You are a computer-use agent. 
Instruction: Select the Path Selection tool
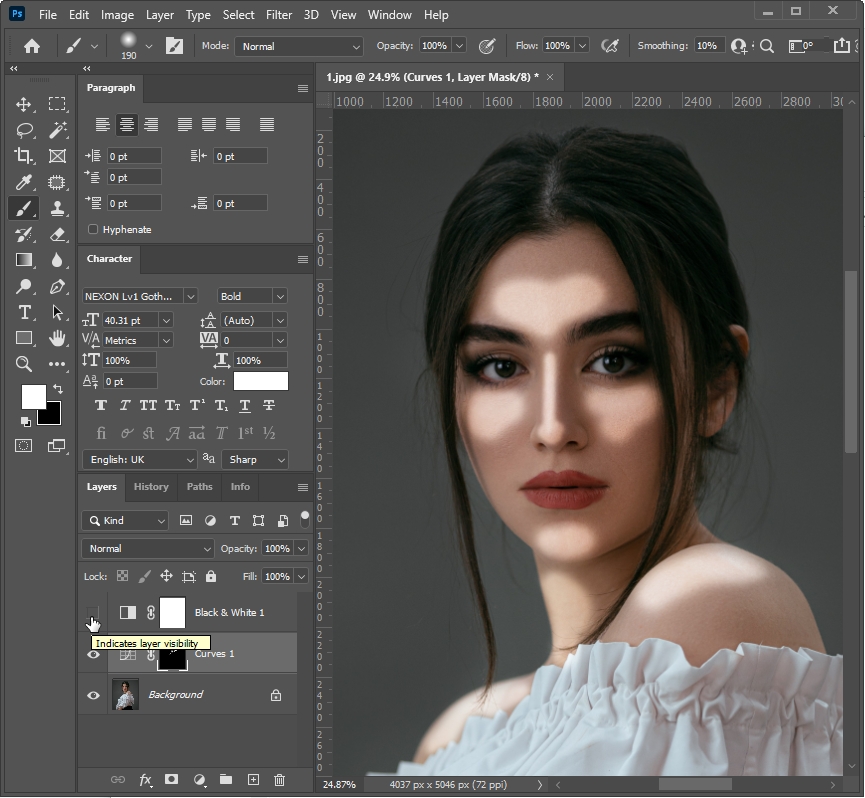(x=57, y=312)
